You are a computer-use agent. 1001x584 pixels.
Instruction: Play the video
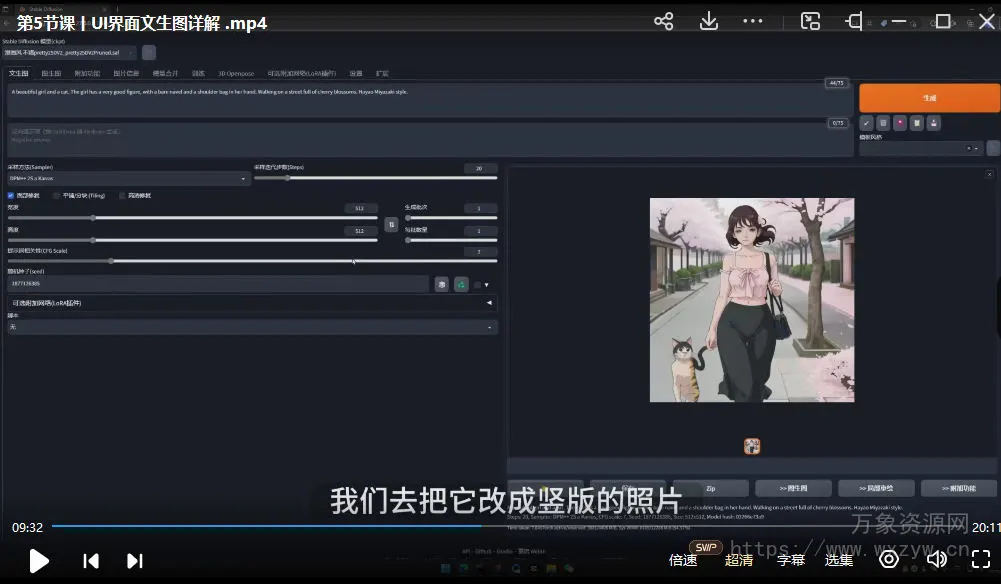pyautogui.click(x=39, y=560)
